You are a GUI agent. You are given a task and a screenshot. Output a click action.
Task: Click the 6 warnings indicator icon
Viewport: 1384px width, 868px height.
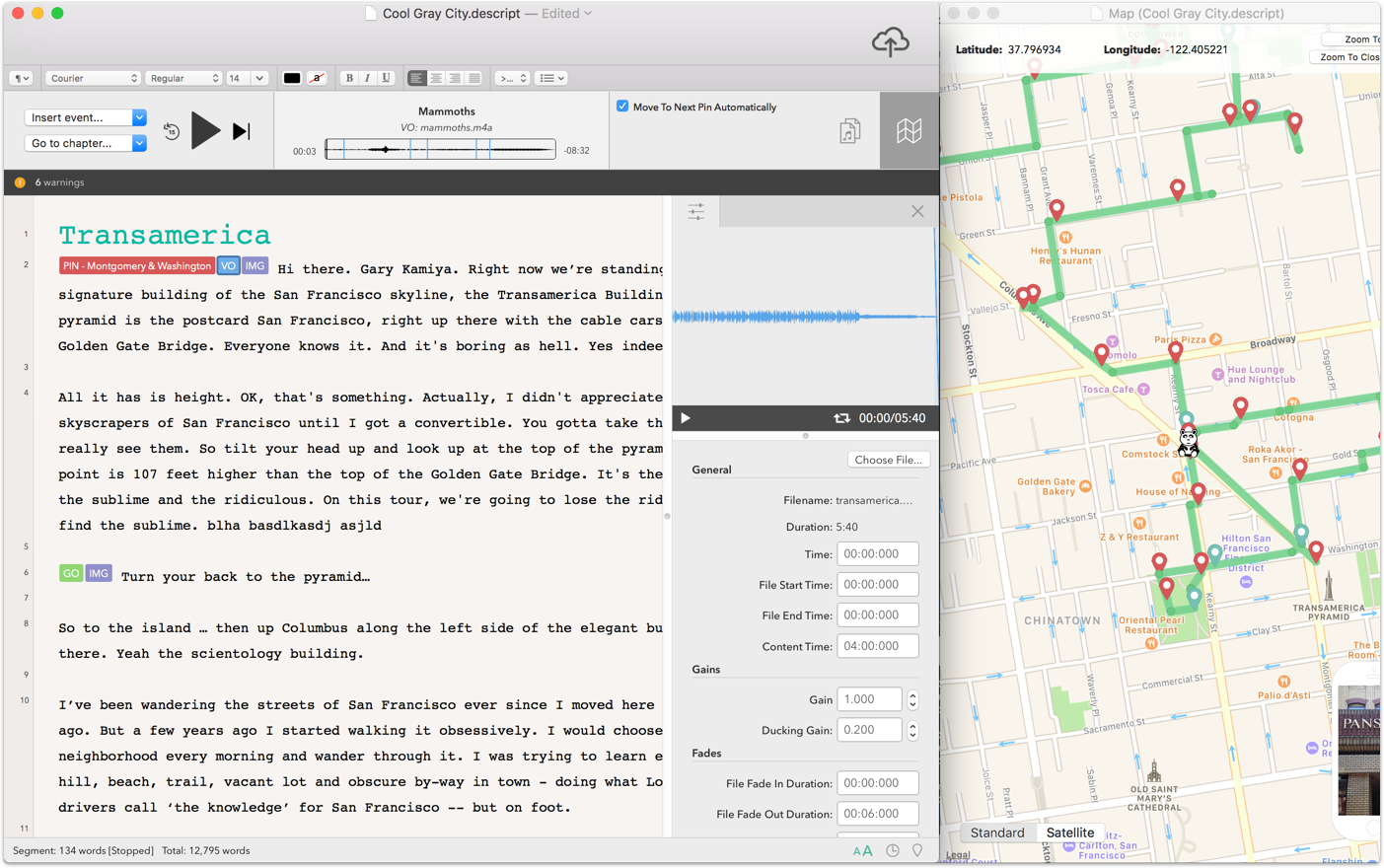[x=20, y=182]
